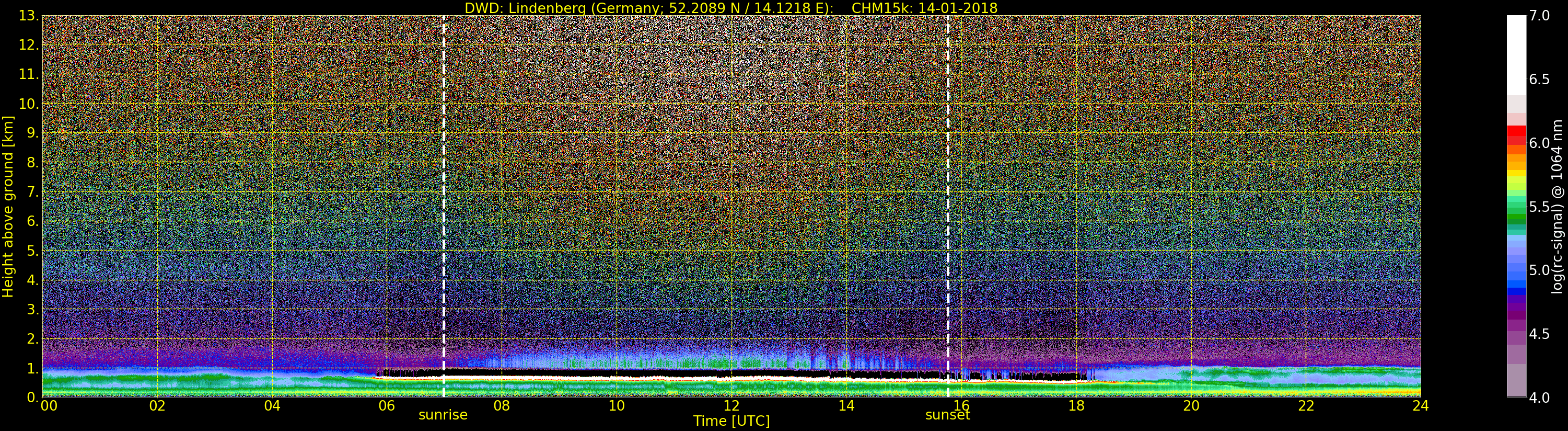Click the colorbar value '5.0'
Screen dimensions: 1568x431
[x=1539, y=270]
